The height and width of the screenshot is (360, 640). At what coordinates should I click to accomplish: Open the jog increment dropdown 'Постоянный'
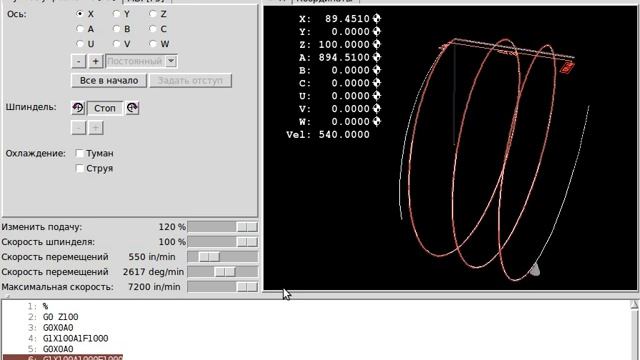(141, 61)
